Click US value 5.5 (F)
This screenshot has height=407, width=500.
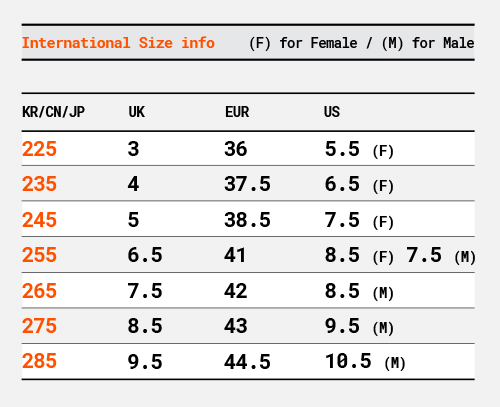[359, 149]
